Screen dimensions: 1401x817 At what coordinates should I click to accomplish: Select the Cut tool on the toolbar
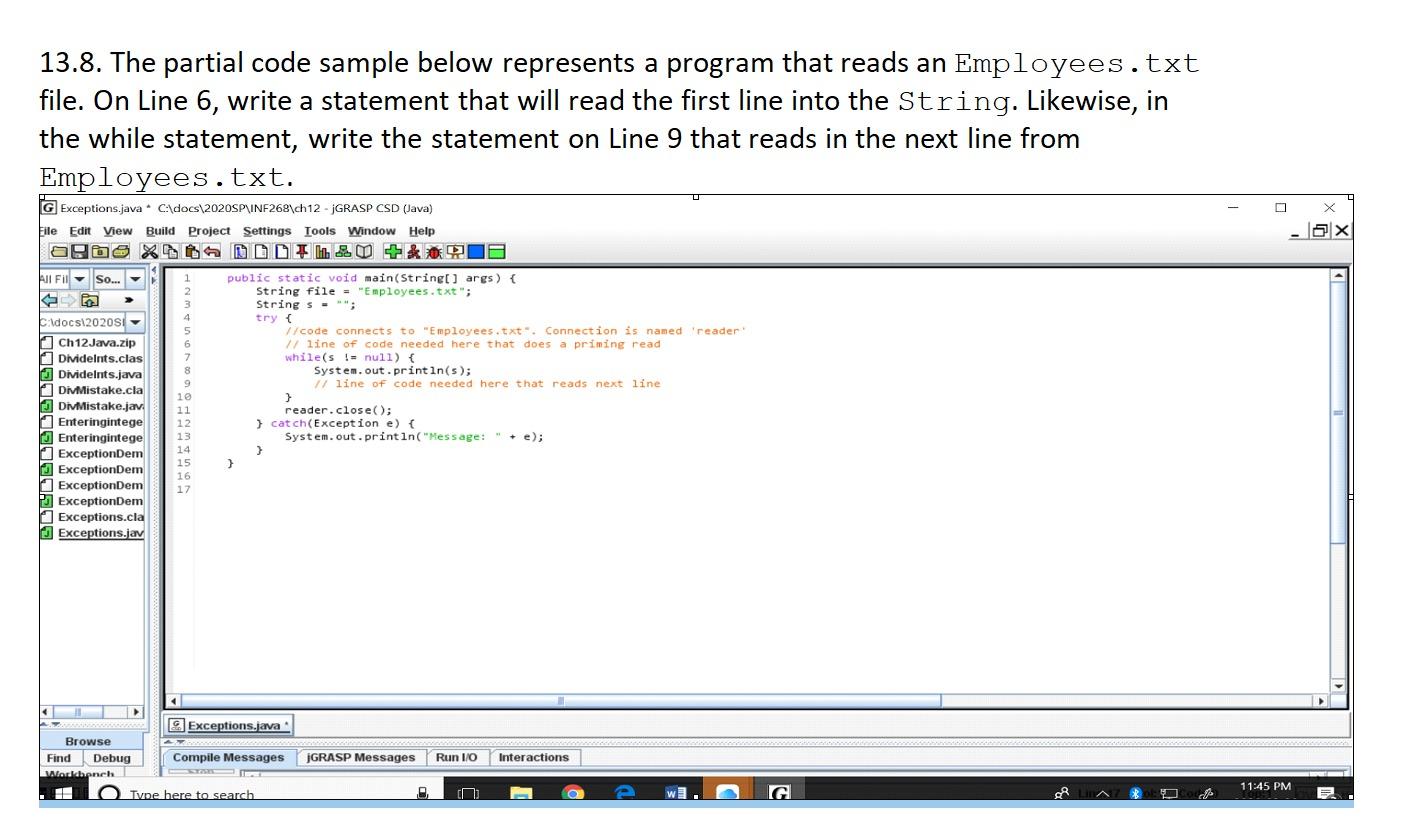[152, 251]
